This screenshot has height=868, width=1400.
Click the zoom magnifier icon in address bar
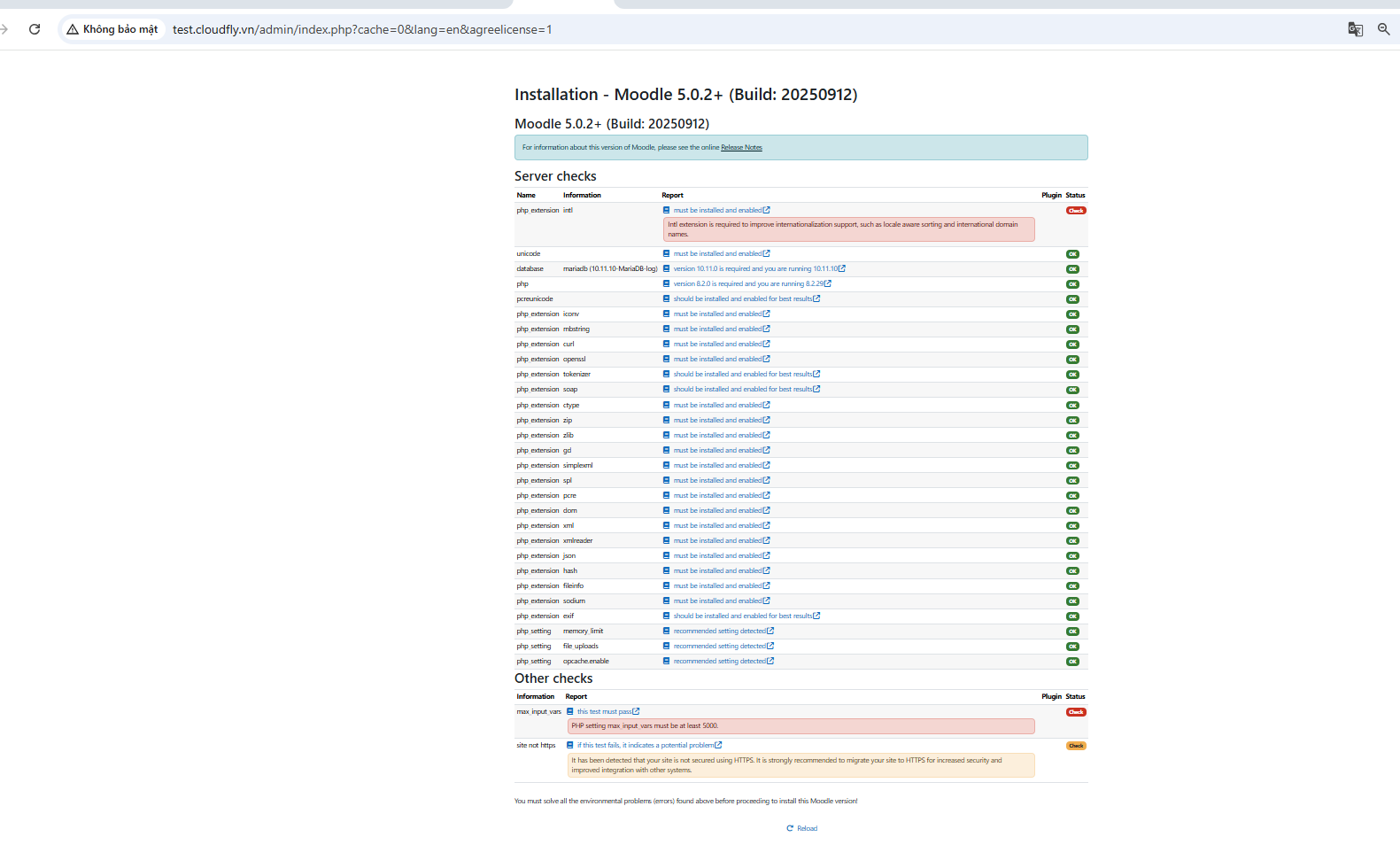(1383, 29)
